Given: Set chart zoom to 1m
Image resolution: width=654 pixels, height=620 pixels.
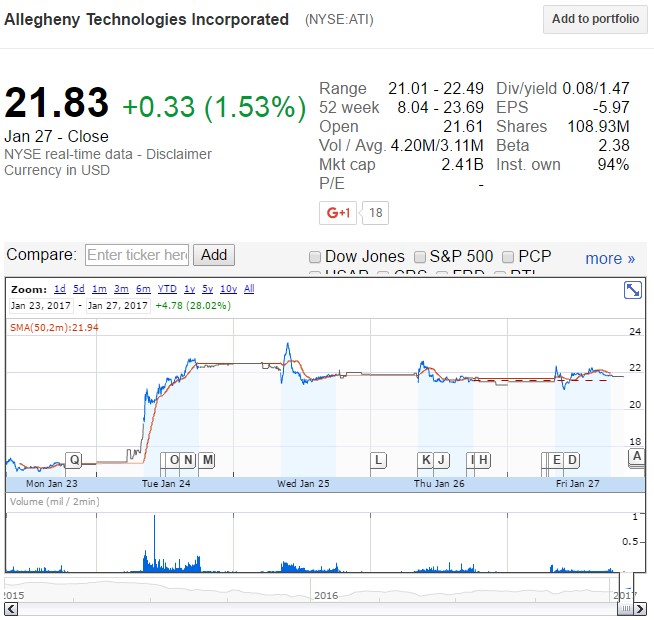Looking at the screenshot, I should 99,289.
